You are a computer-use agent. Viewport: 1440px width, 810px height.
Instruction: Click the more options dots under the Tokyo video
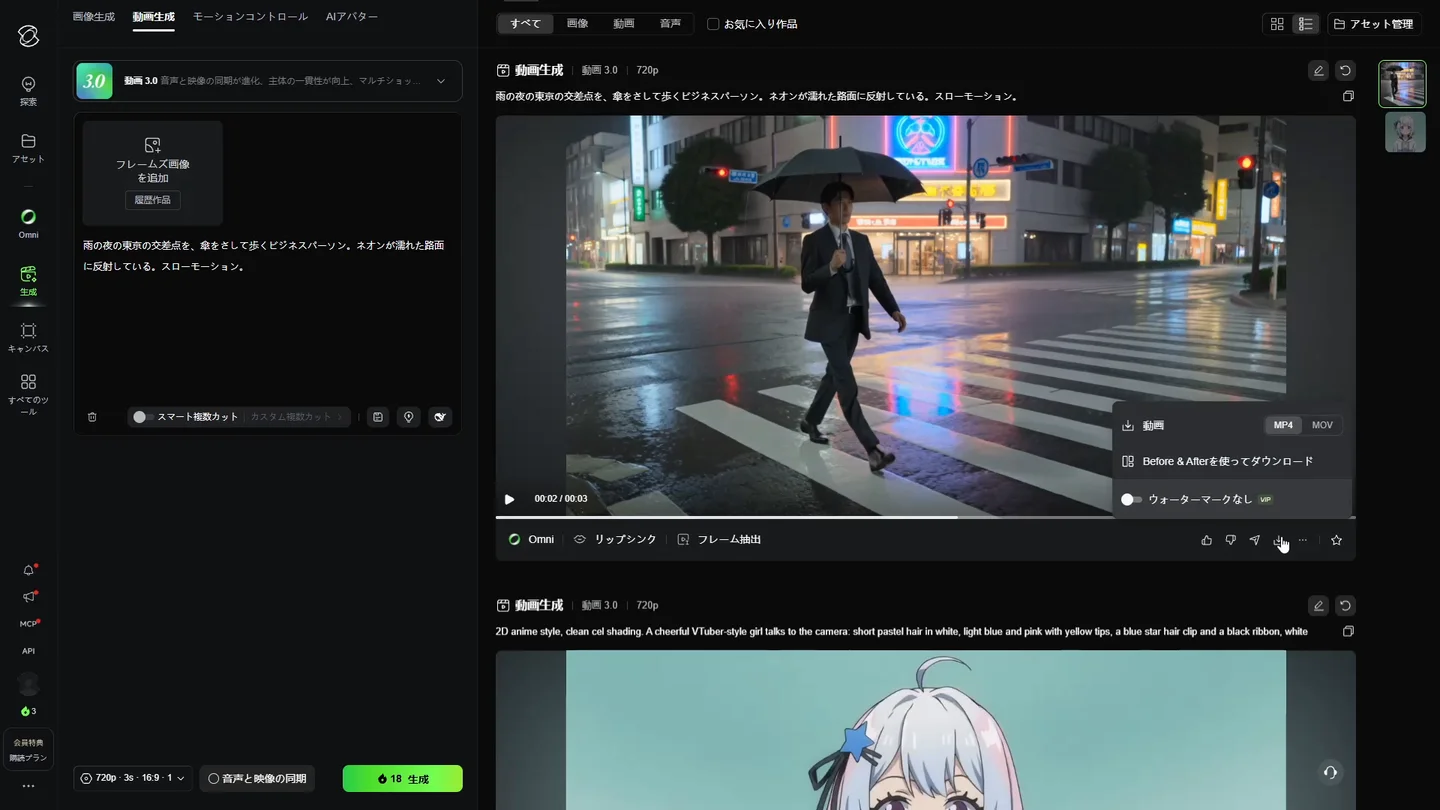pyautogui.click(x=1303, y=540)
